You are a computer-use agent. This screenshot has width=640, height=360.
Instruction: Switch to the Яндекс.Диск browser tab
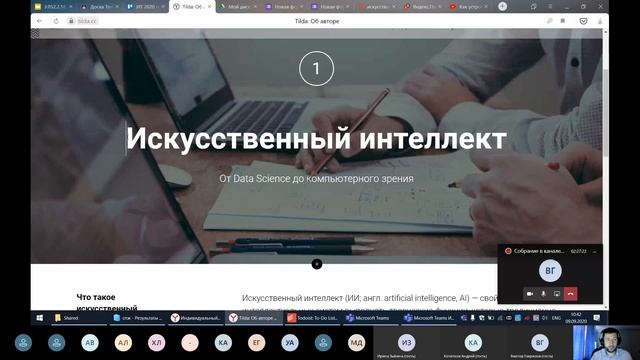[x=422, y=7]
